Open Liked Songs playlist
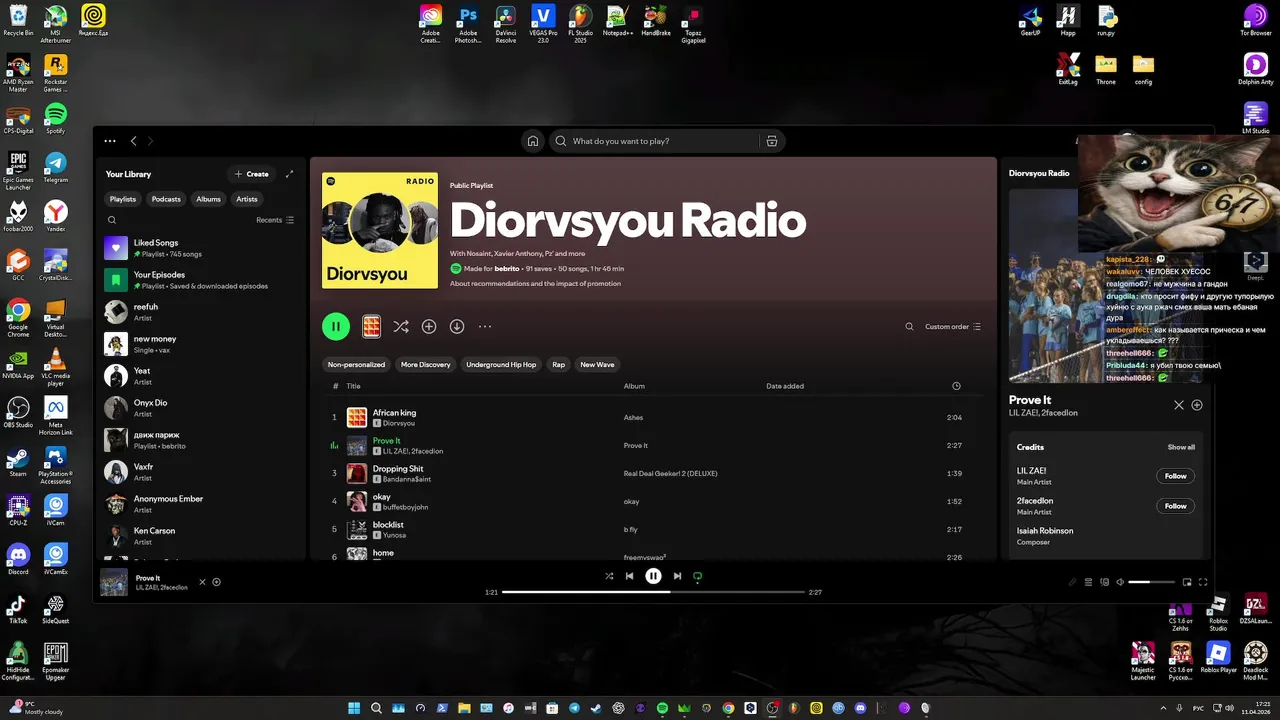This screenshot has width=1280, height=720. 204,248
